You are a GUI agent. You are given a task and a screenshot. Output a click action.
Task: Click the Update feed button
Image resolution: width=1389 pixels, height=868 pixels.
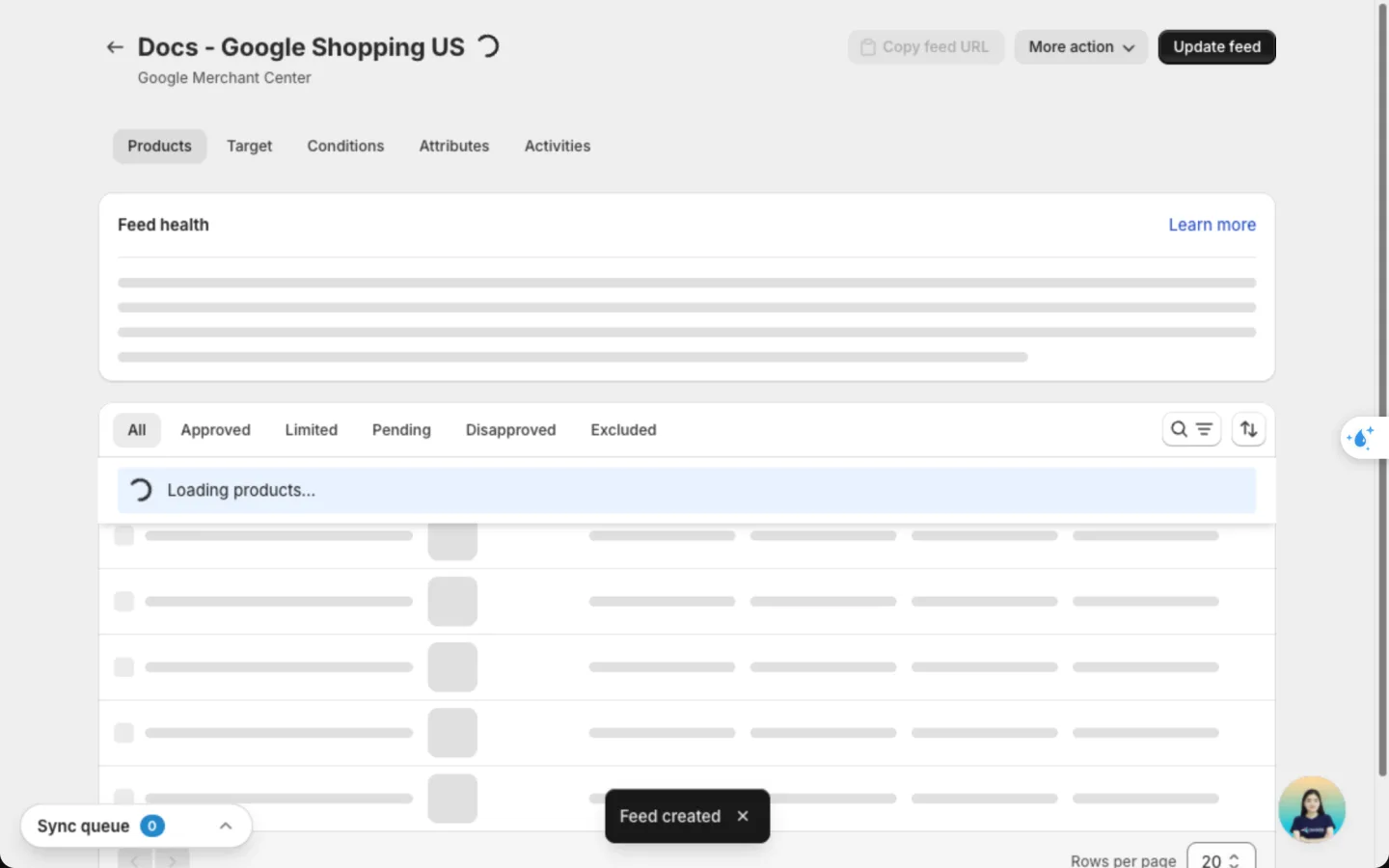pos(1216,47)
